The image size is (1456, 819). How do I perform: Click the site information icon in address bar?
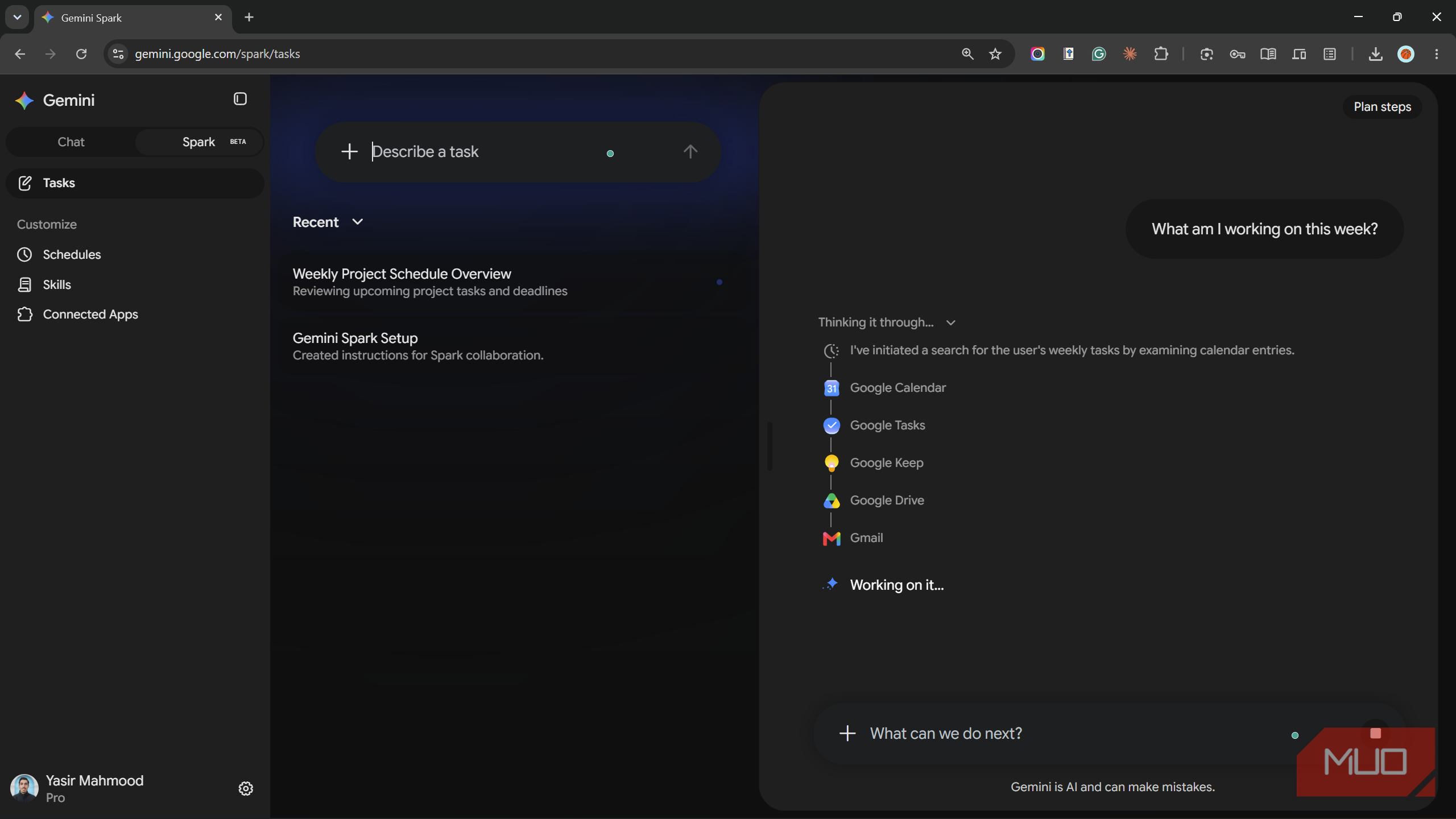[x=118, y=54]
